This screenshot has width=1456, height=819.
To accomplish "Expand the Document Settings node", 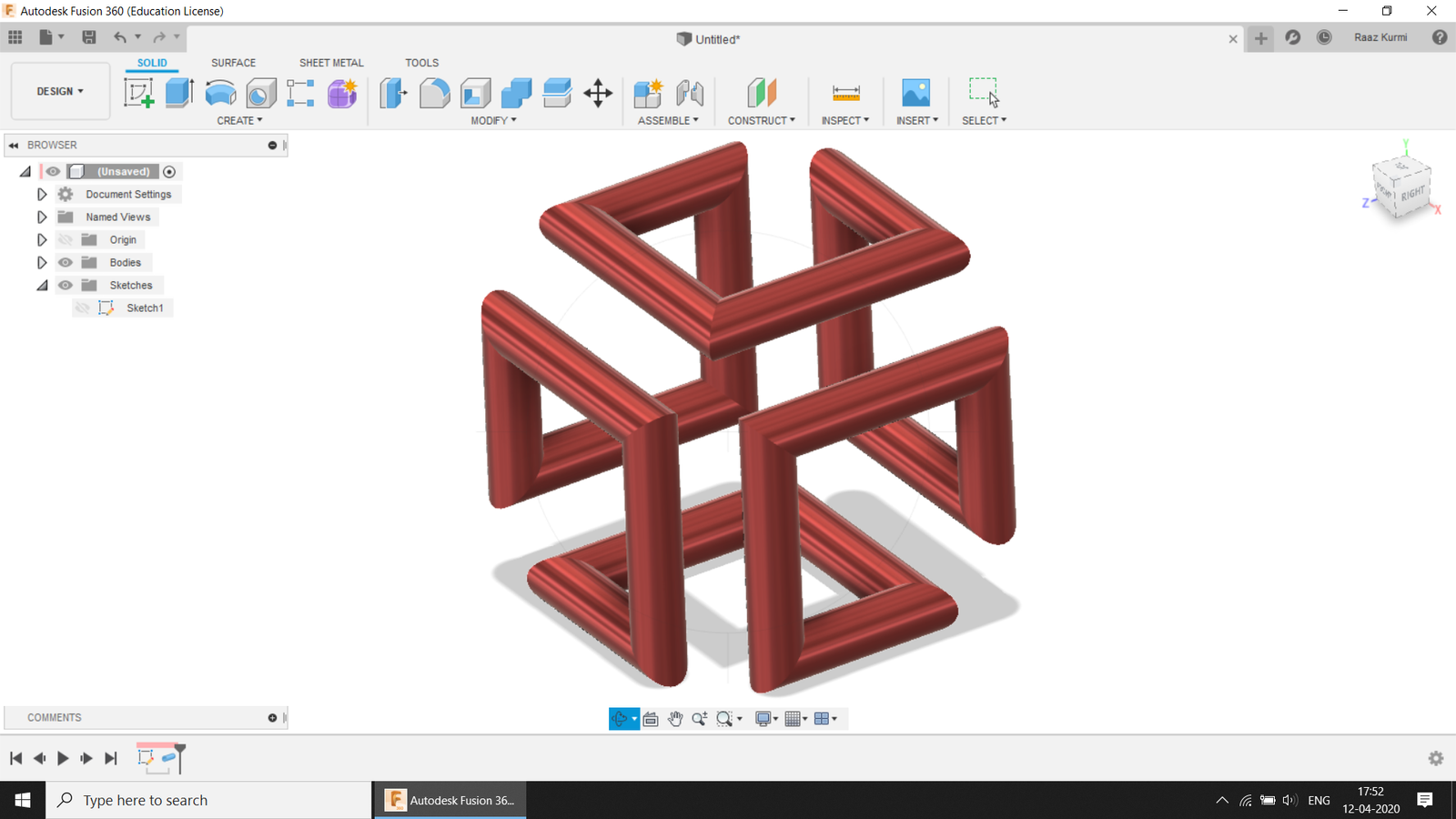I will (x=42, y=194).
